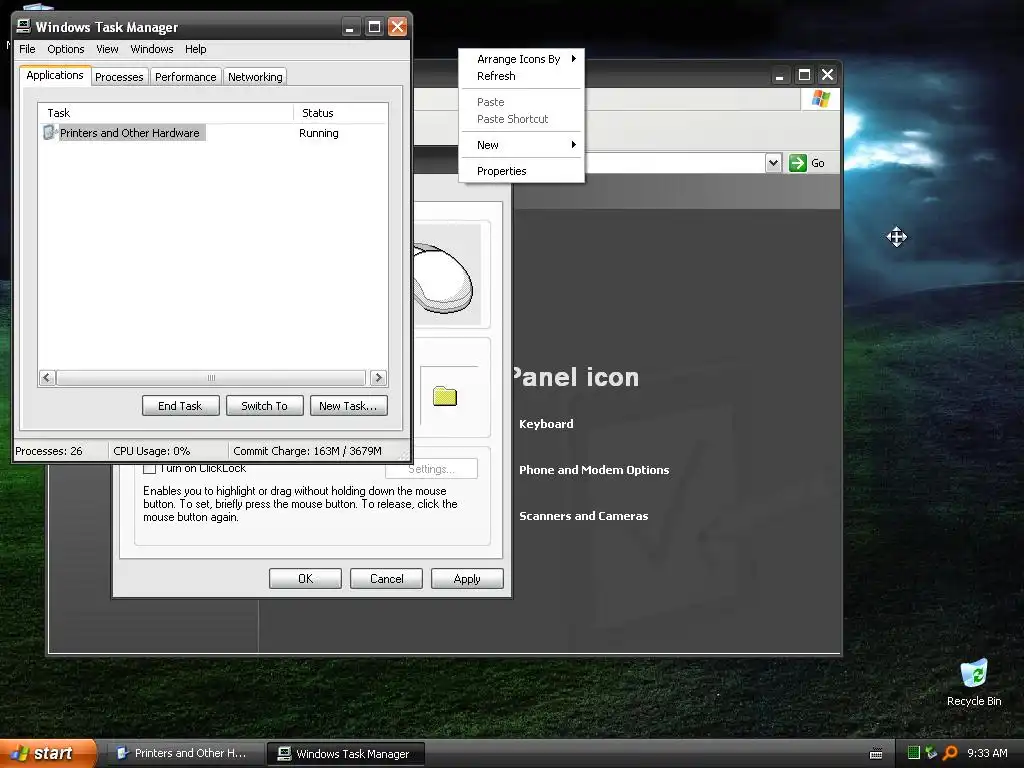The width and height of the screenshot is (1024, 768).
Task: Activate Windows Task Manager taskbar button
Action: [x=346, y=754]
